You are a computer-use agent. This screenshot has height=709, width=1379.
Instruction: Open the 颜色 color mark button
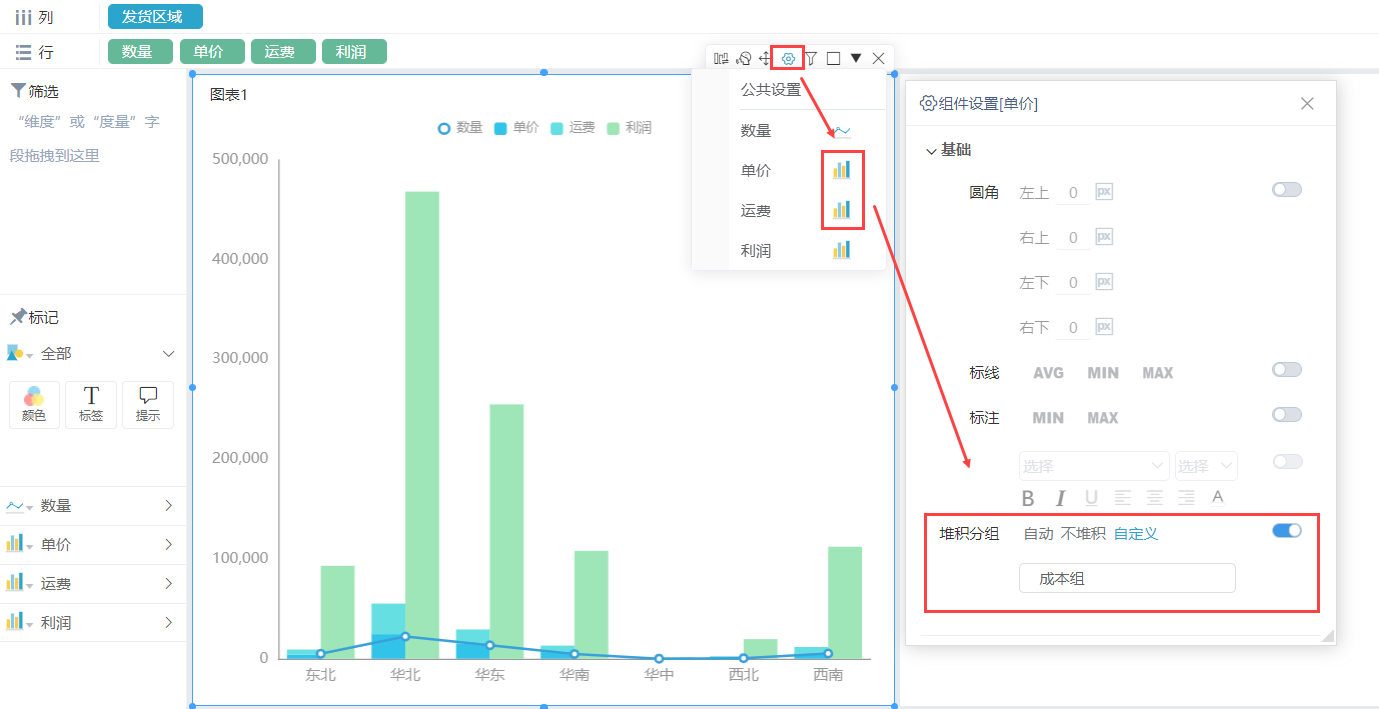pos(34,405)
